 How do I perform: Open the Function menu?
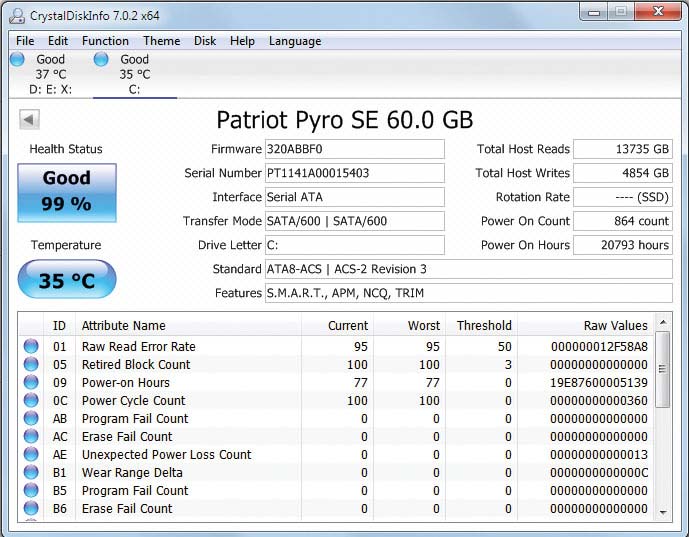click(x=105, y=41)
